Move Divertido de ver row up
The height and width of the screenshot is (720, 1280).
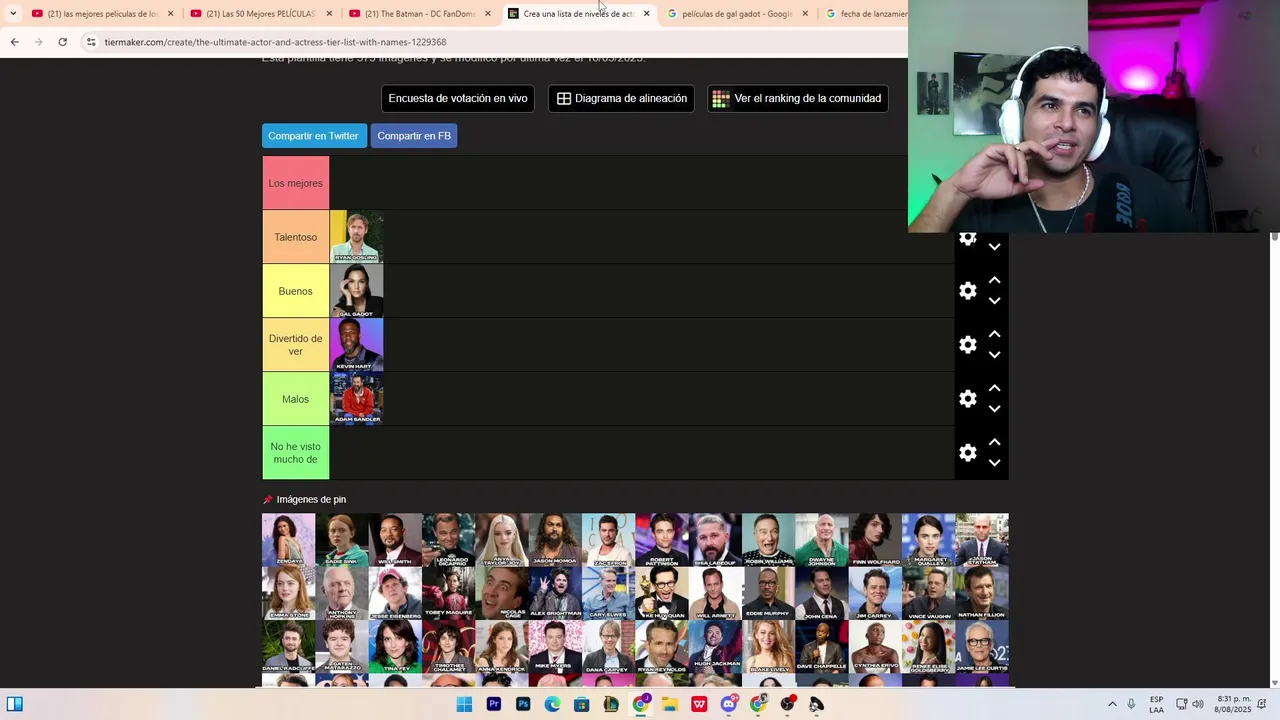pos(994,335)
